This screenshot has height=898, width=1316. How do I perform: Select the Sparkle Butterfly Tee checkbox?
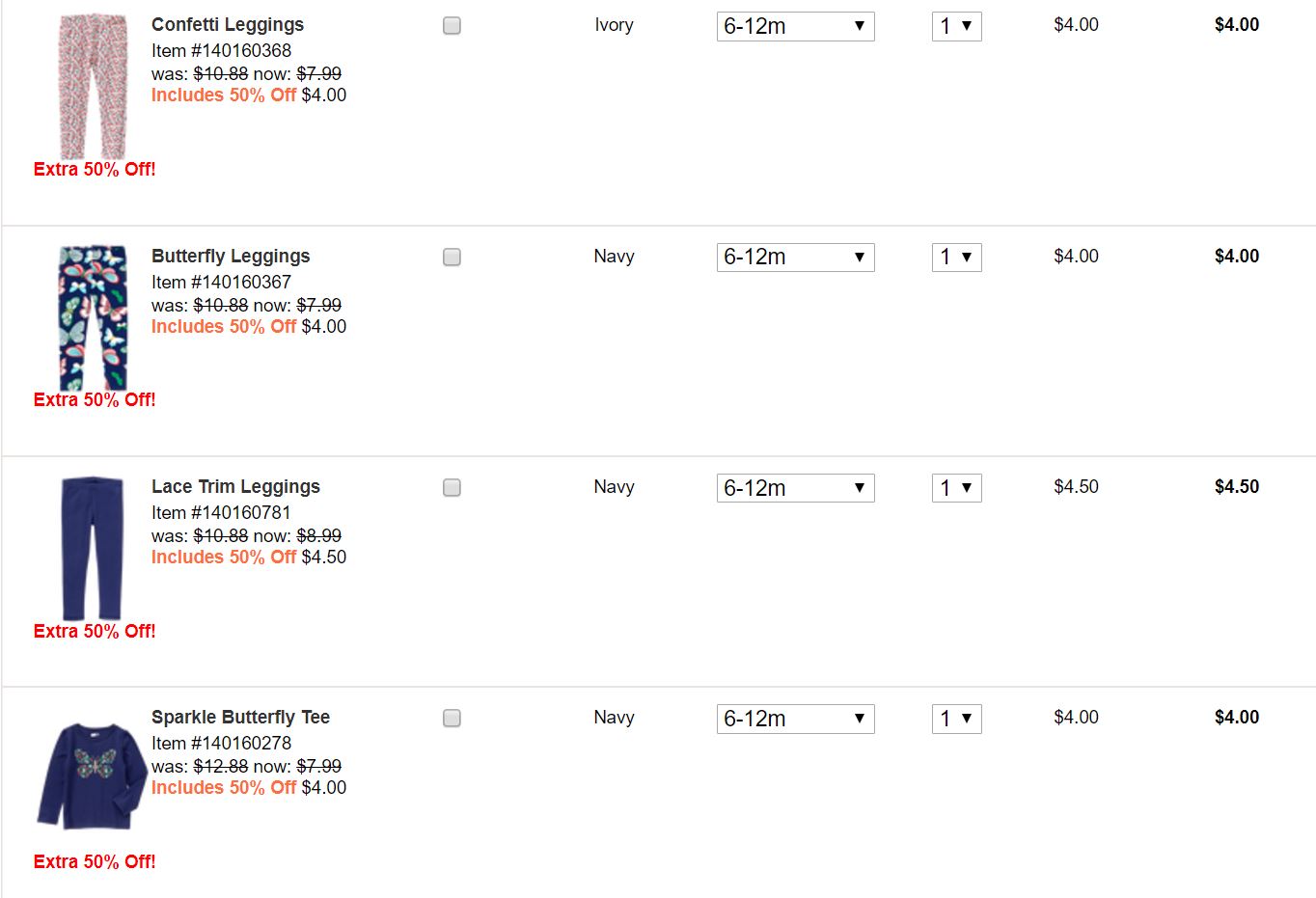click(x=452, y=719)
